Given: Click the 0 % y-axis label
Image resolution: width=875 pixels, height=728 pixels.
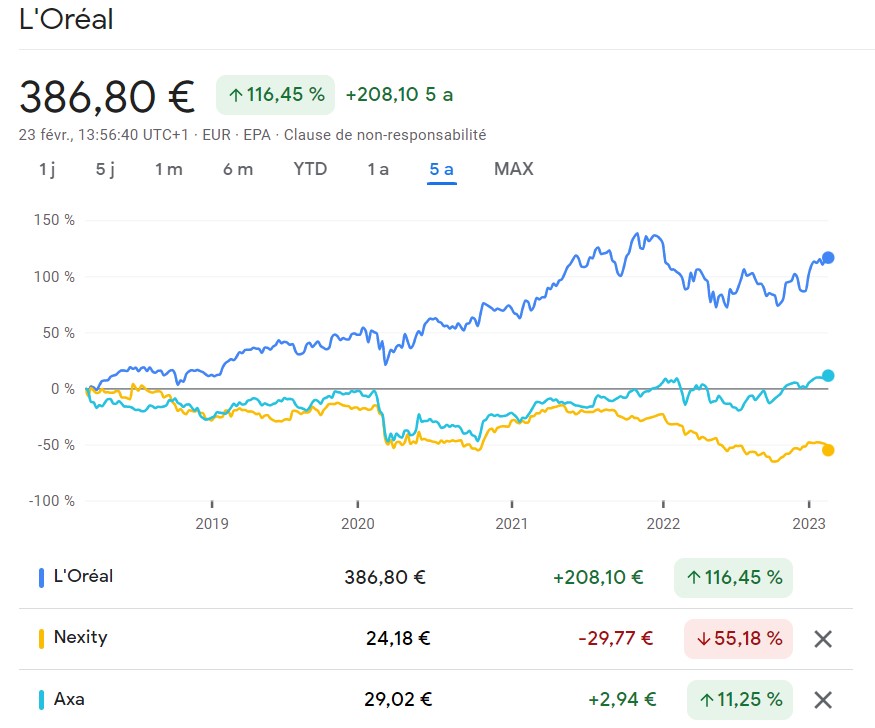Looking at the screenshot, I should (x=62, y=388).
